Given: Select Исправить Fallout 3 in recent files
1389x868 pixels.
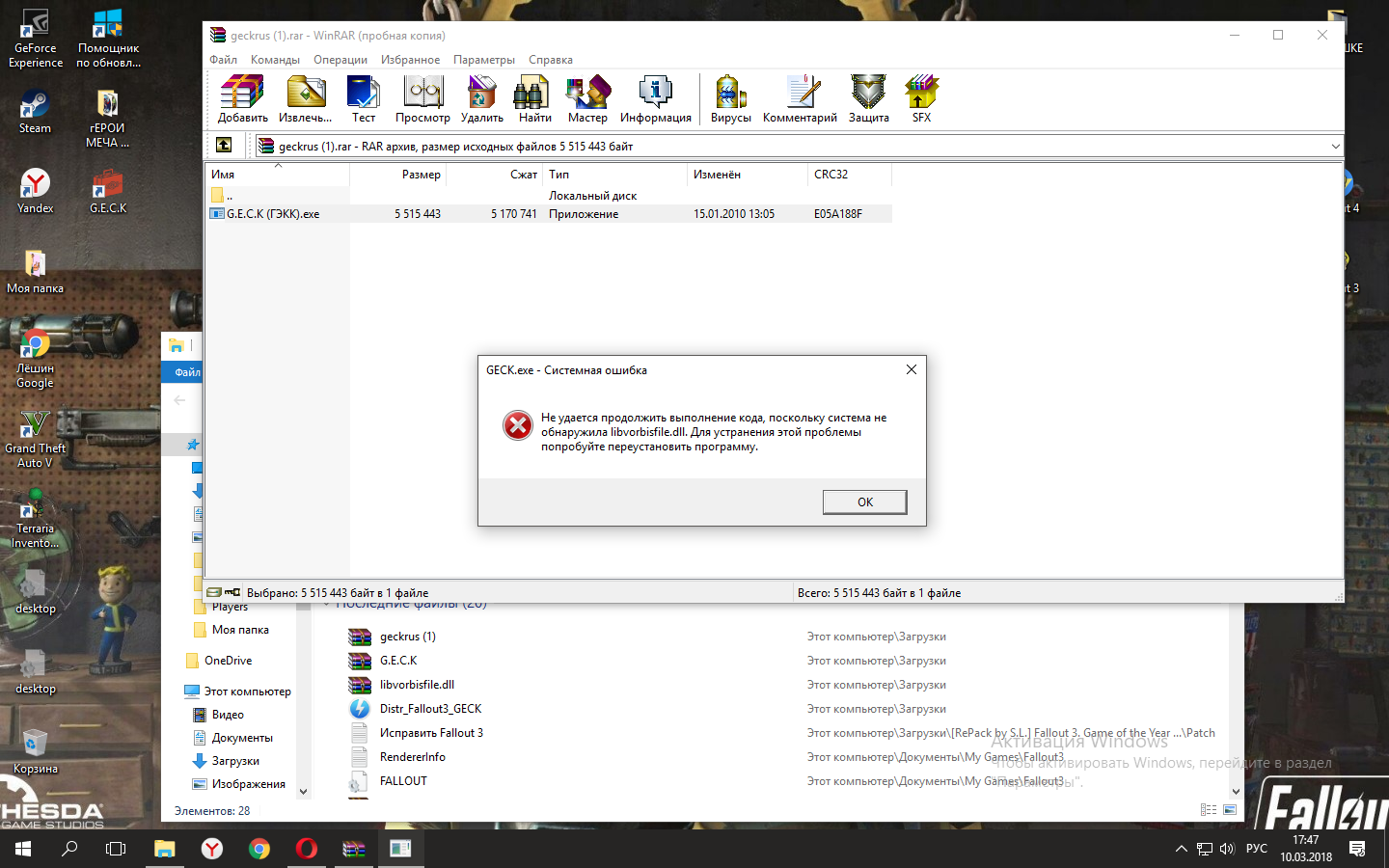Looking at the screenshot, I should [x=431, y=733].
